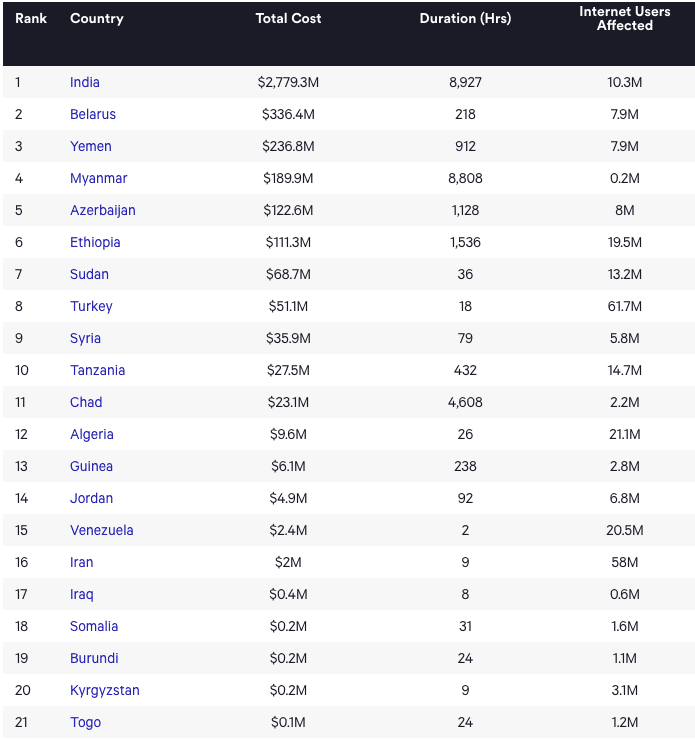
Task: Open the Venezuela country link
Action: [x=102, y=530]
